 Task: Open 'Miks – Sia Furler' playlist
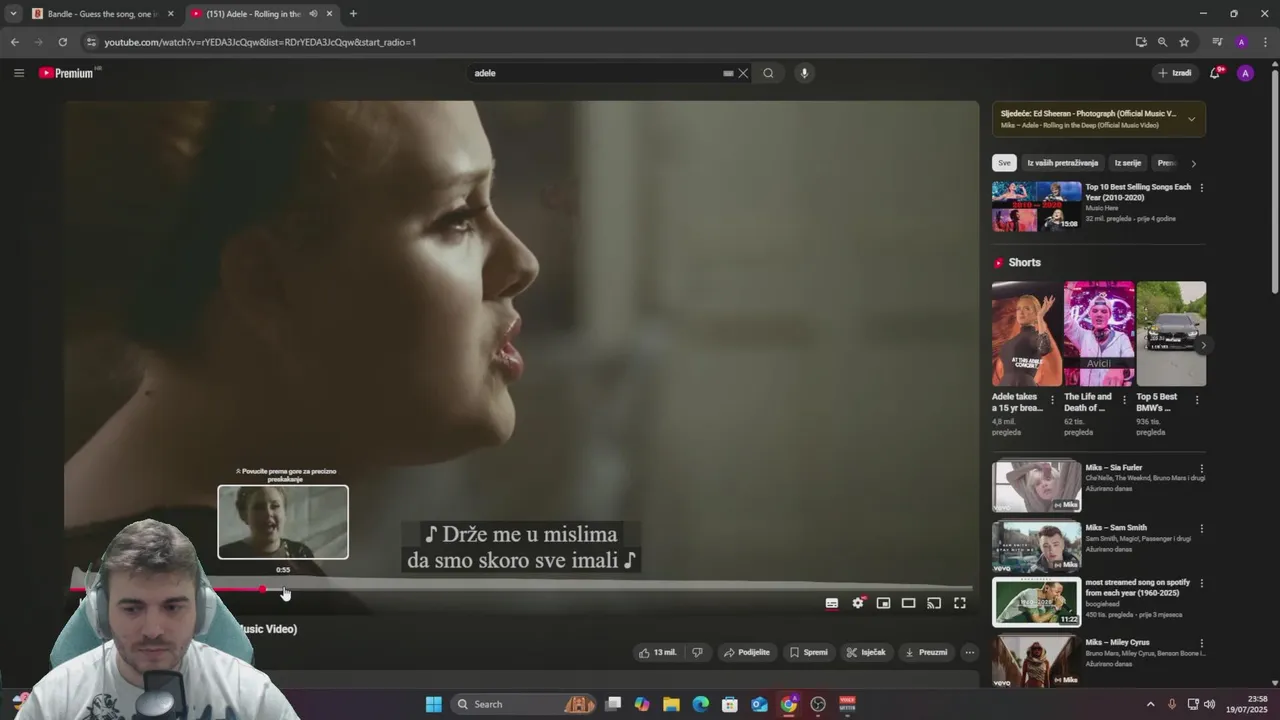pos(1036,486)
